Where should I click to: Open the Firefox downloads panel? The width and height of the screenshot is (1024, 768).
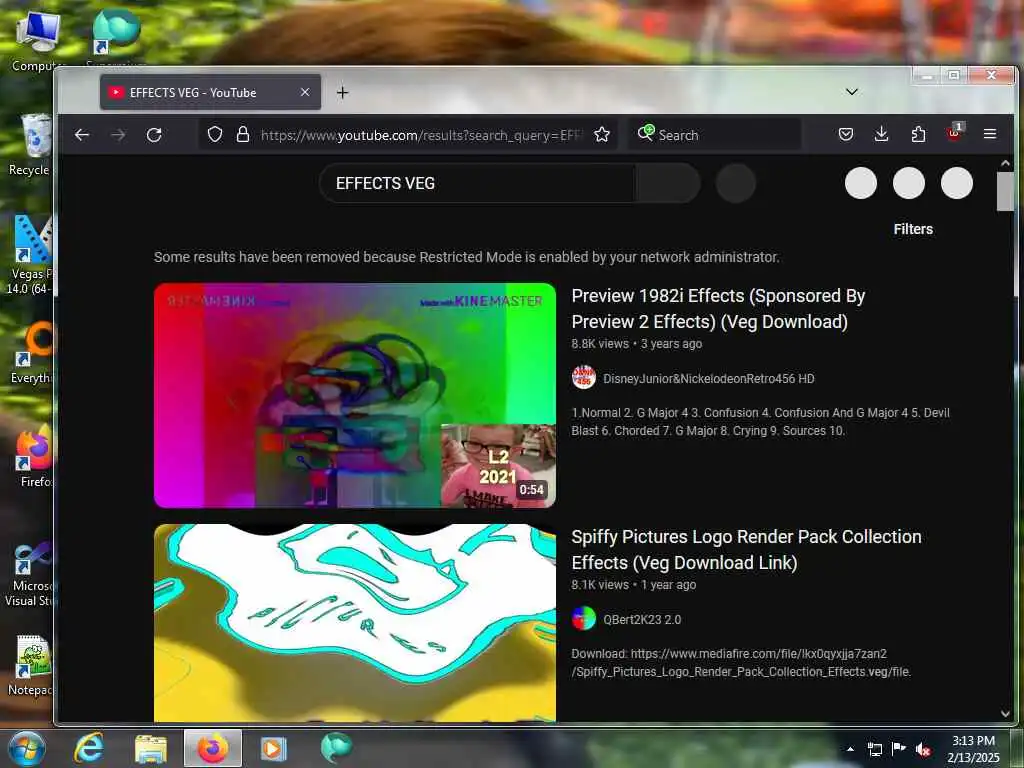point(882,135)
